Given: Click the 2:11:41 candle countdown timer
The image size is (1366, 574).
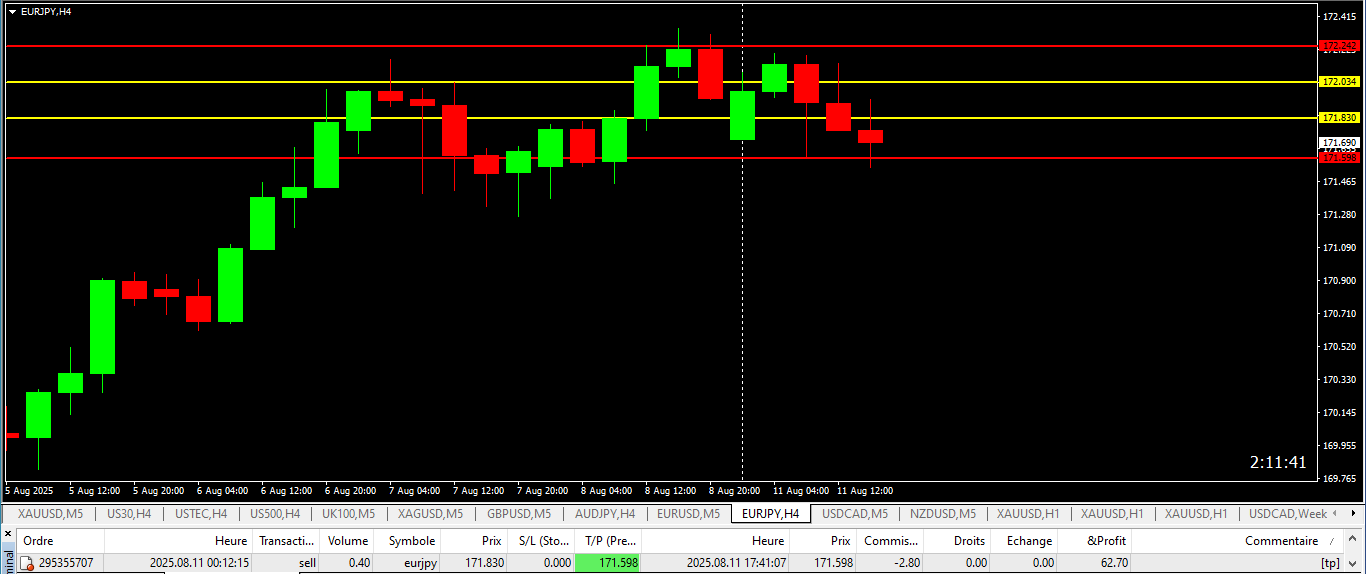Looking at the screenshot, I should (1278, 462).
